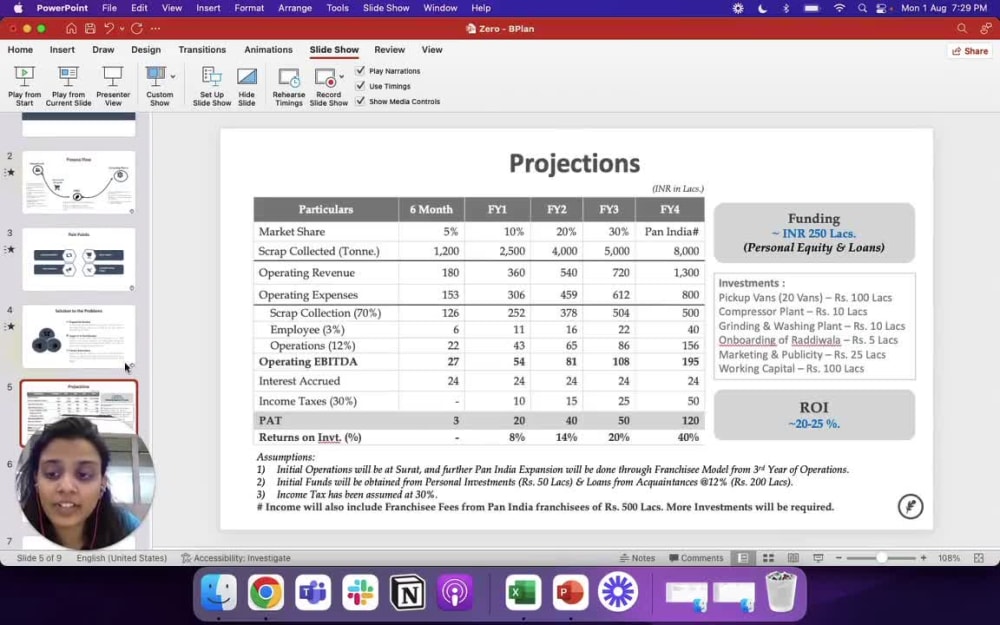This screenshot has width=1000, height=625.
Task: Open Excel from the Dock
Action: (x=523, y=592)
